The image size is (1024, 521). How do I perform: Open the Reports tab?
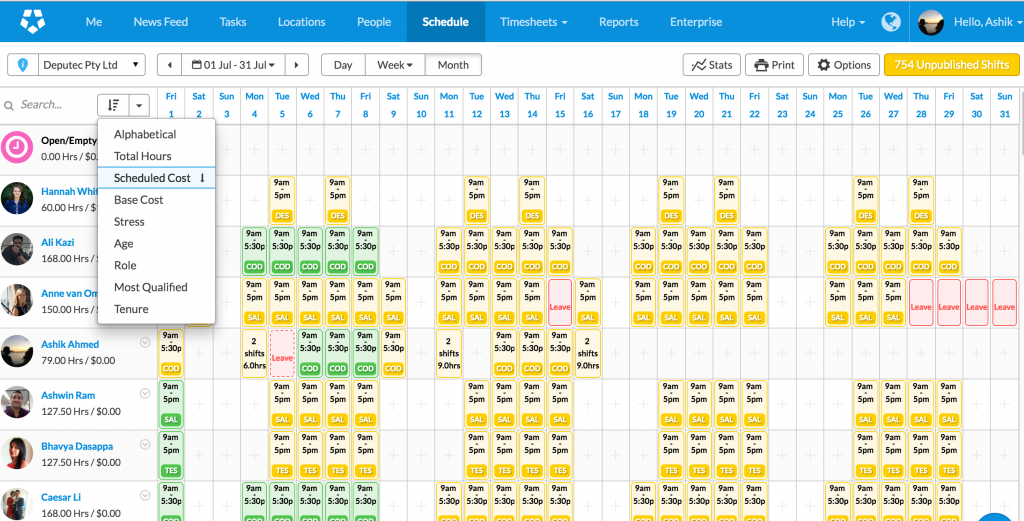(618, 22)
